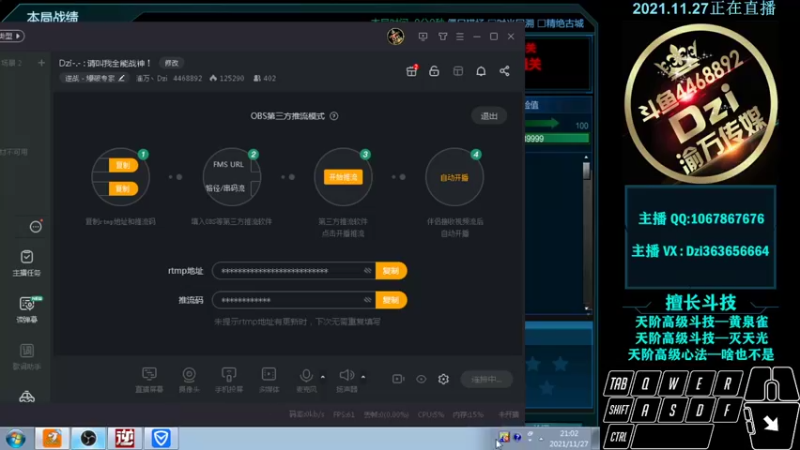Click the FMS URL label in step 2
This screenshot has width=800, height=450.
pos(228,164)
